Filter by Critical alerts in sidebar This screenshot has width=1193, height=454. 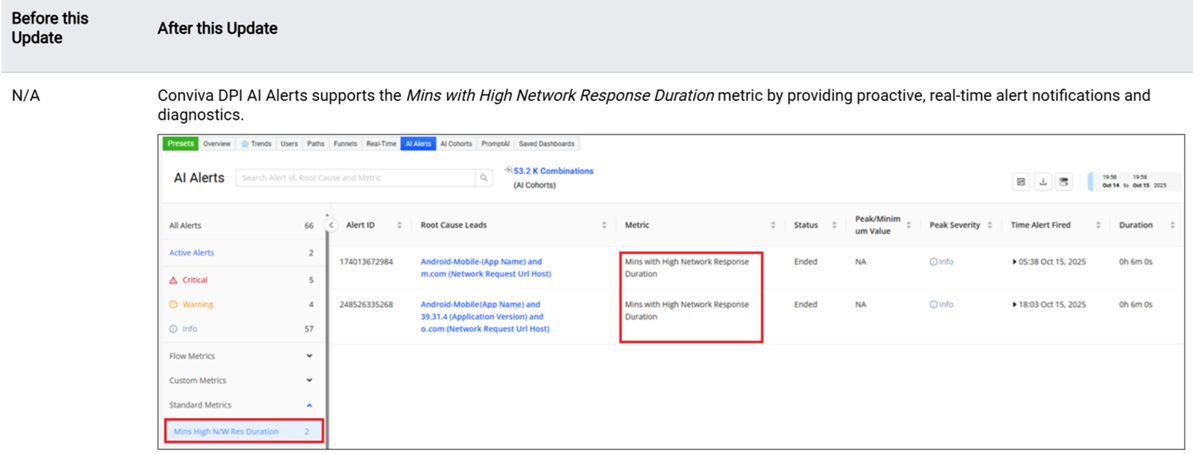[195, 280]
